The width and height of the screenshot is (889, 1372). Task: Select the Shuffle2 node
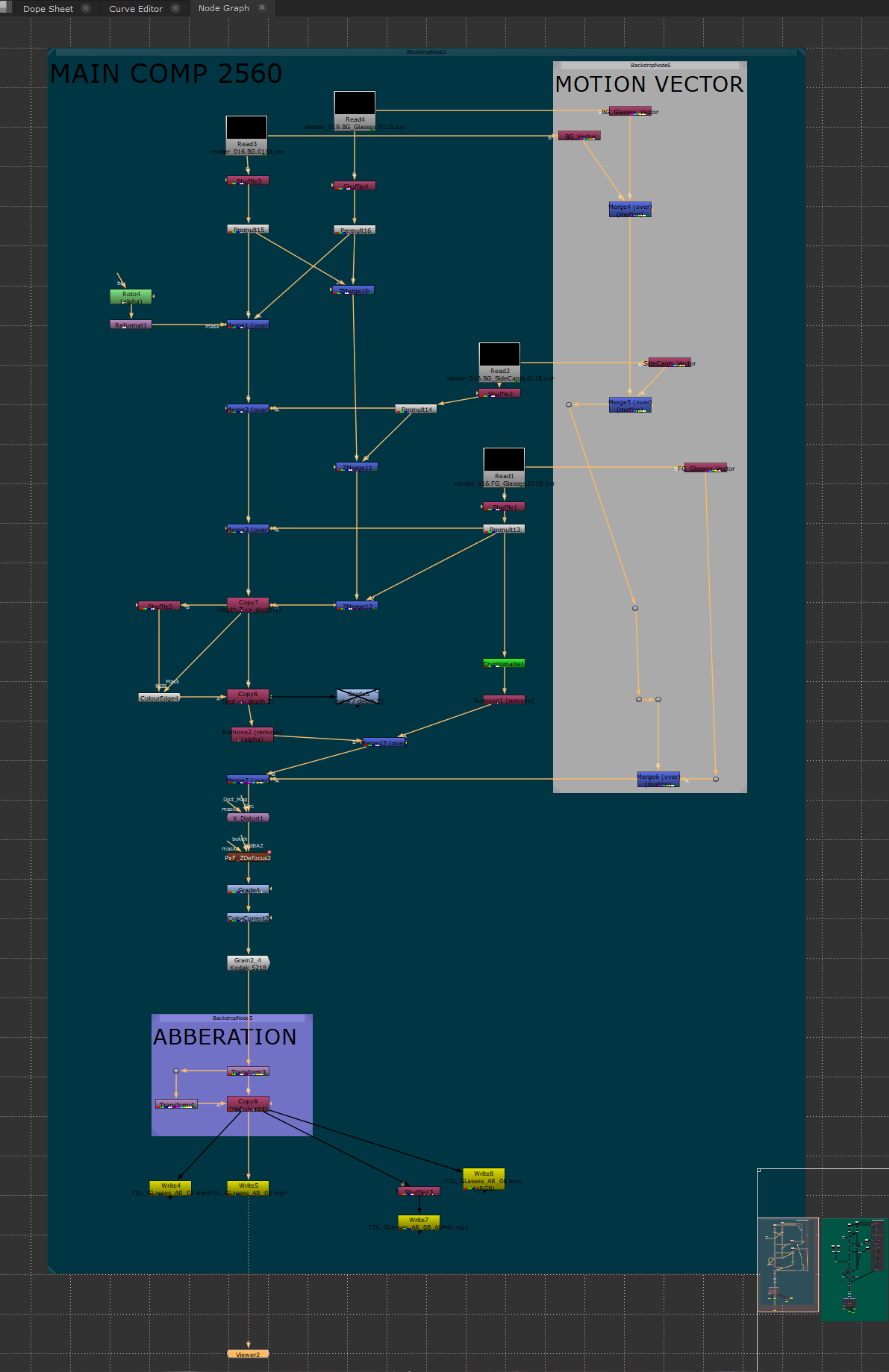tap(499, 393)
